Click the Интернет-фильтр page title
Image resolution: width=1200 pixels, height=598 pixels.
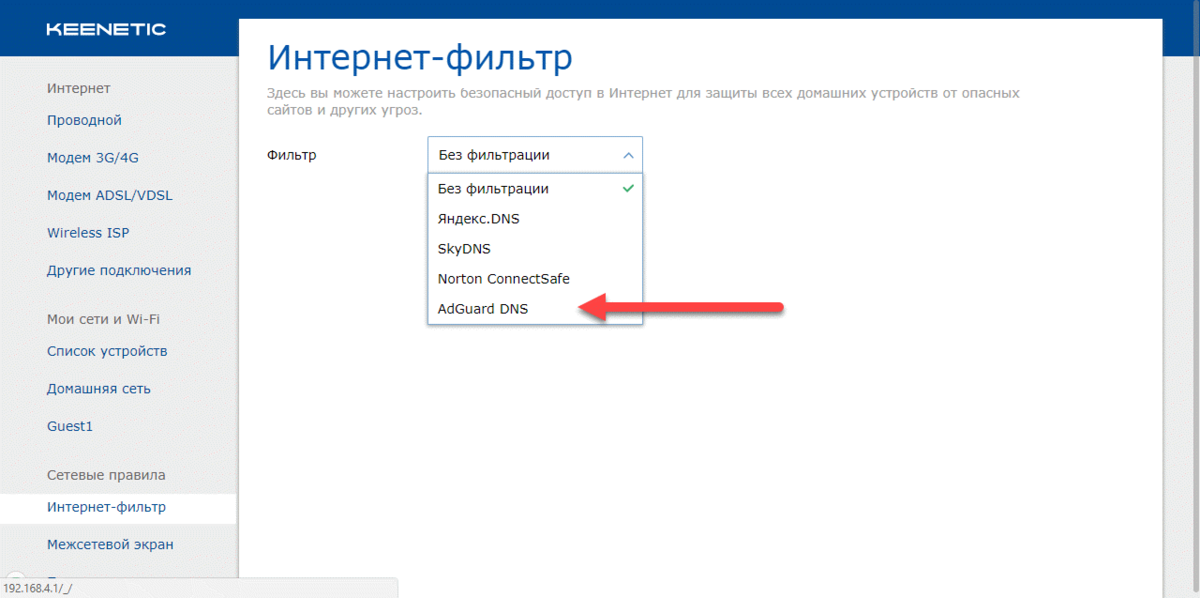[x=420, y=58]
